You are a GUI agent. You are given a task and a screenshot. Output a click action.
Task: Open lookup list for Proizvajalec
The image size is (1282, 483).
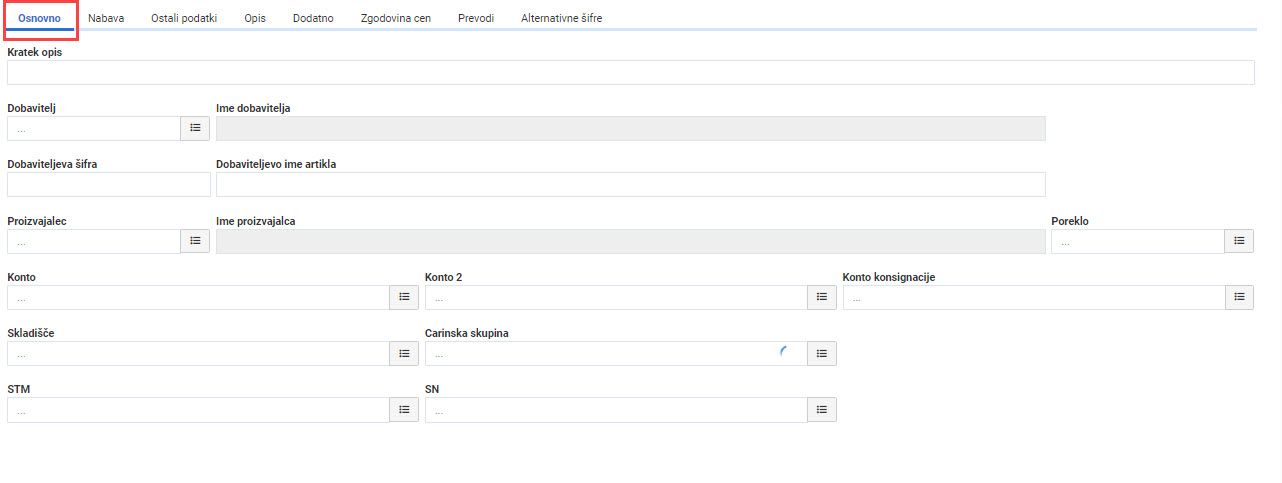(x=195, y=241)
